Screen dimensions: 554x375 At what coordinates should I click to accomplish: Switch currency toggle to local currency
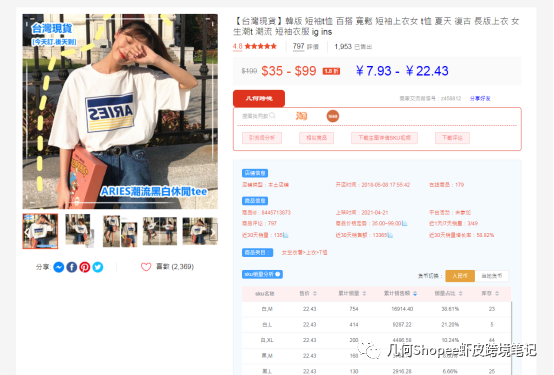(x=491, y=276)
